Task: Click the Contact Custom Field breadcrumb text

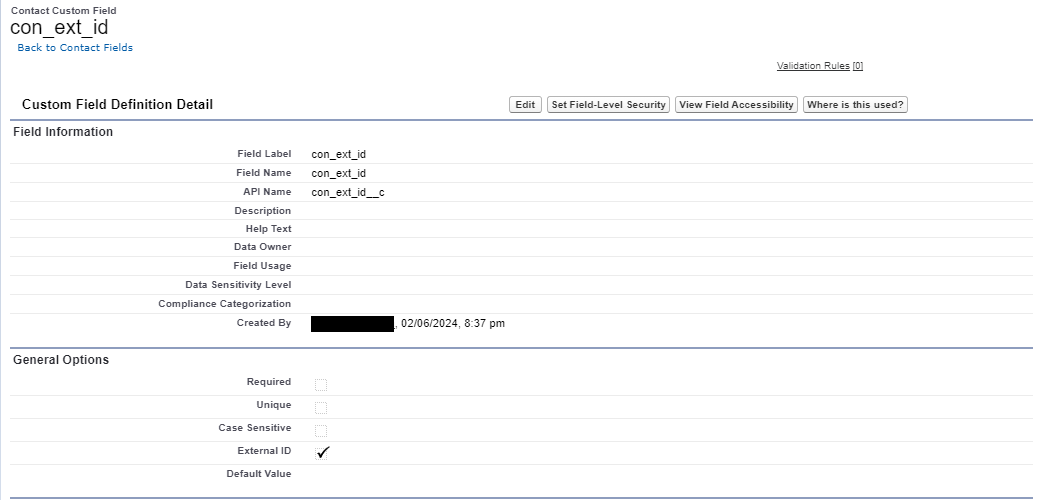Action: point(63,11)
